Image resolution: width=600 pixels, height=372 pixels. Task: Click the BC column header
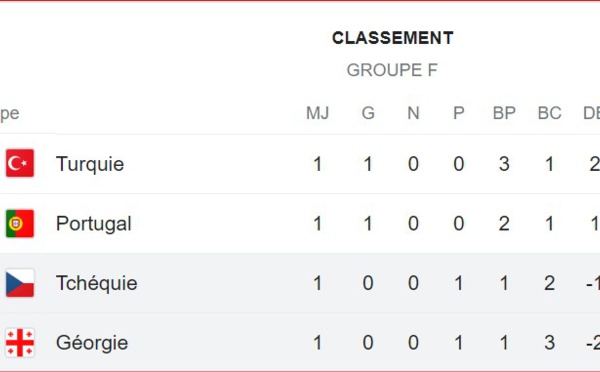click(x=549, y=113)
